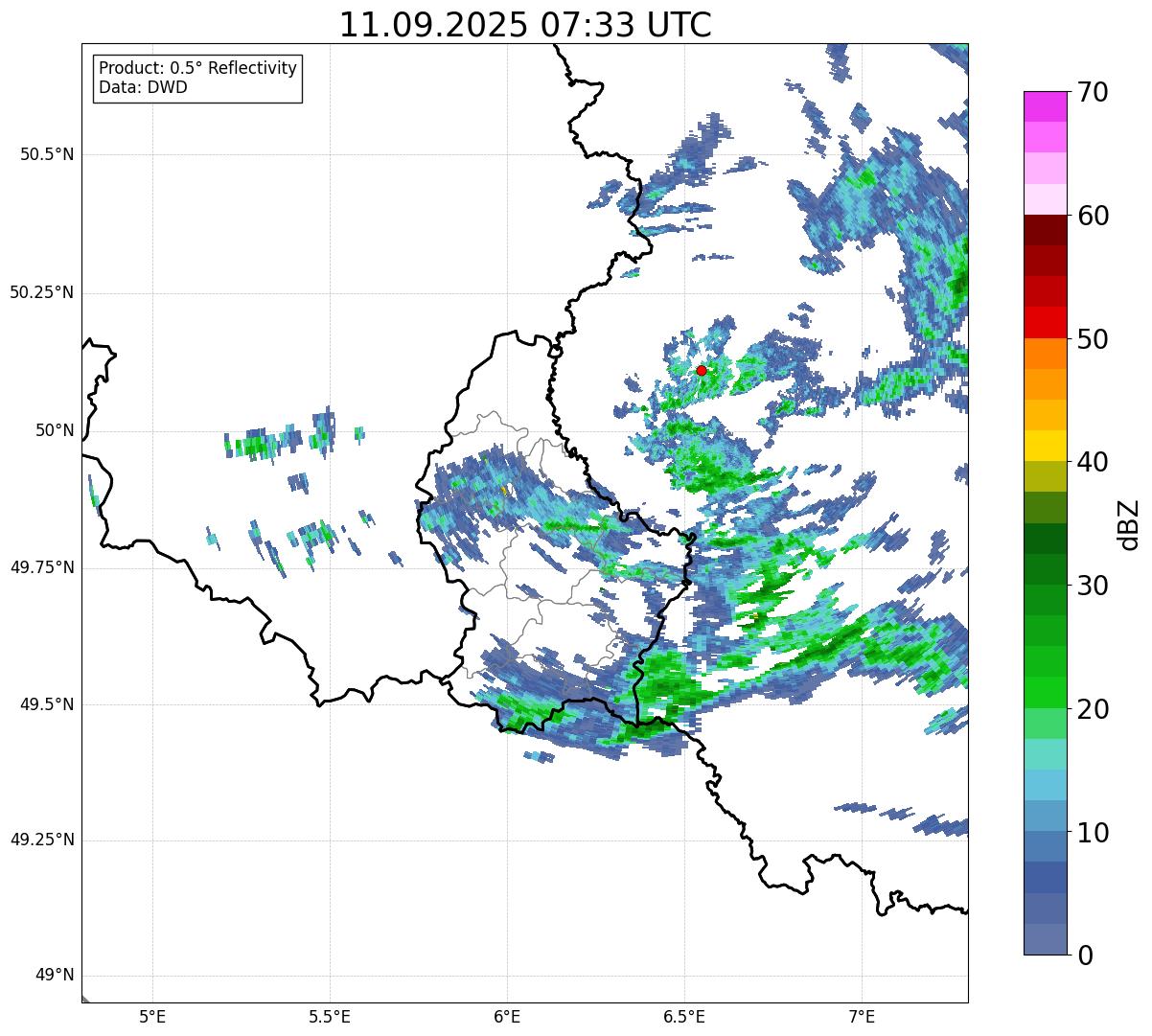Click the '6.5°E' longitude label
Viewport: 1152px width, 1036px height.
pyautogui.click(x=684, y=1017)
